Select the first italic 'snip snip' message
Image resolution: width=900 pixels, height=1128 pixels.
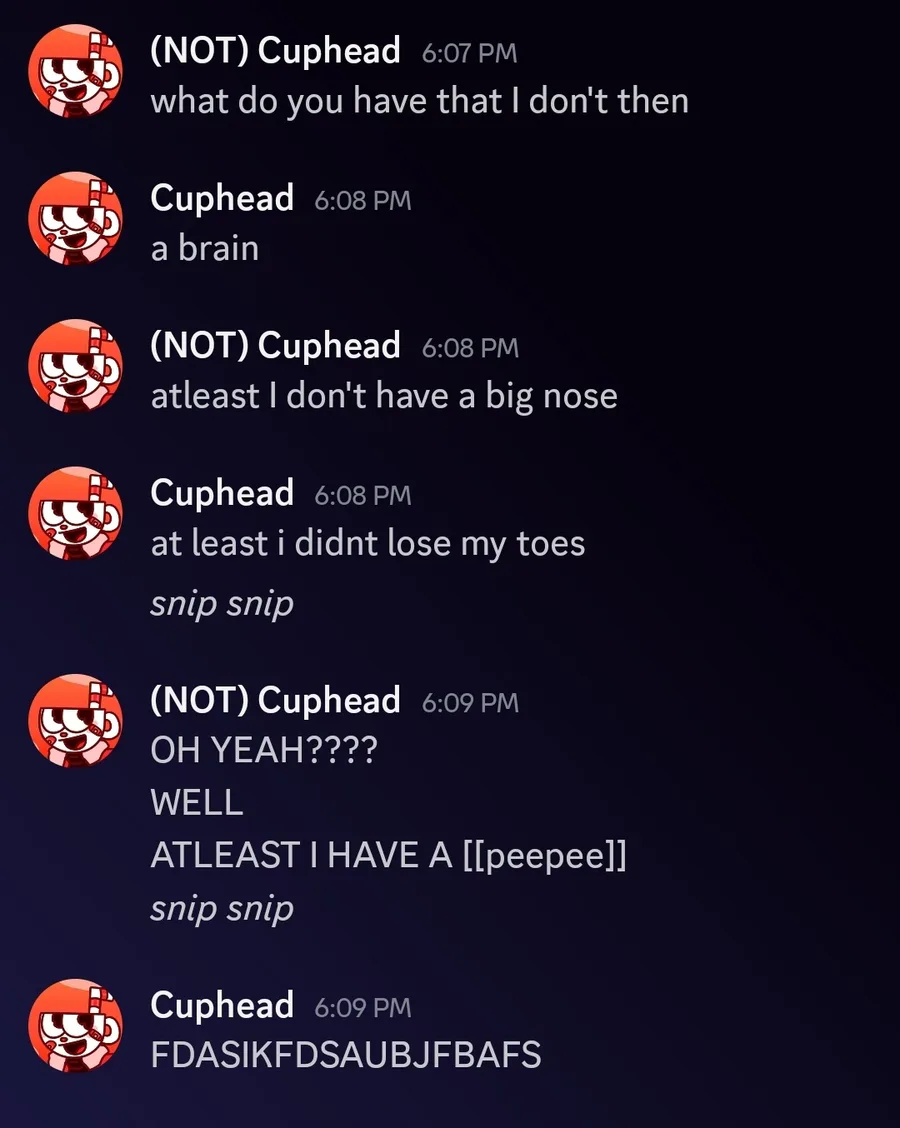click(x=222, y=604)
